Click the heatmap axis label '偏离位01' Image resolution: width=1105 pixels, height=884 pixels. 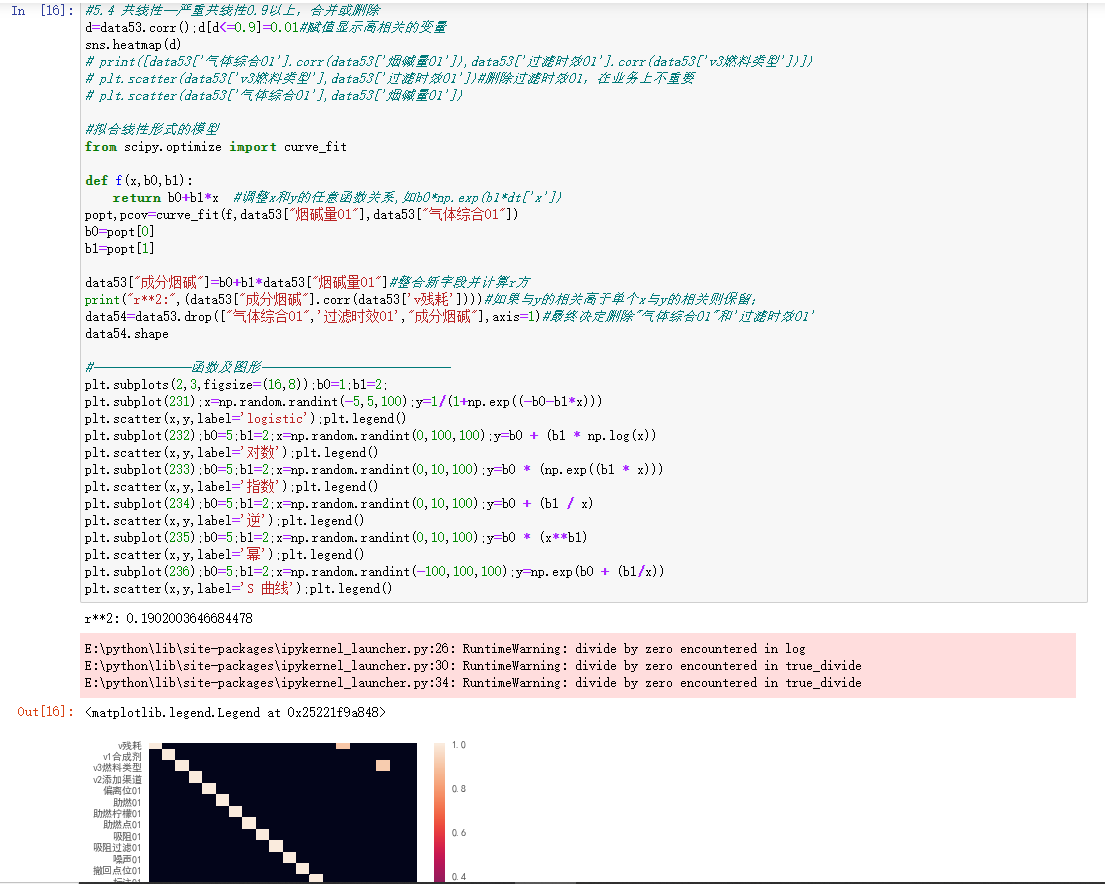click(x=123, y=790)
